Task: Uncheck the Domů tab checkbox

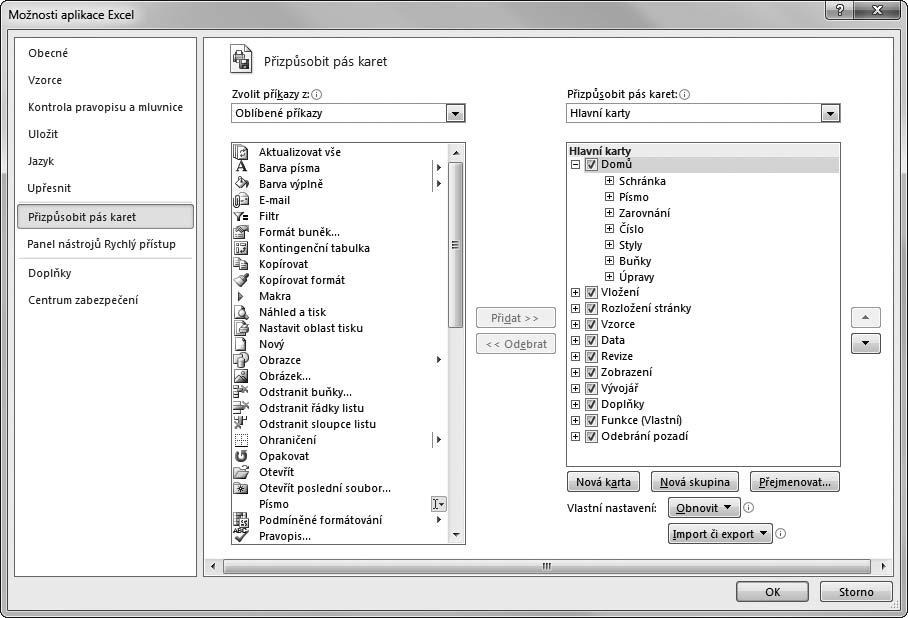Action: (x=591, y=164)
